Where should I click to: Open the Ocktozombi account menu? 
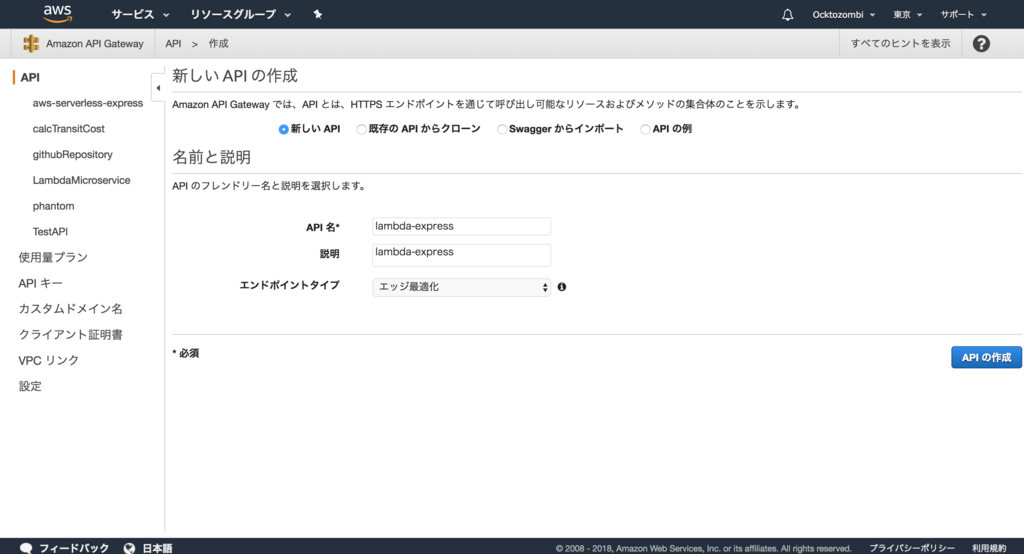843,14
